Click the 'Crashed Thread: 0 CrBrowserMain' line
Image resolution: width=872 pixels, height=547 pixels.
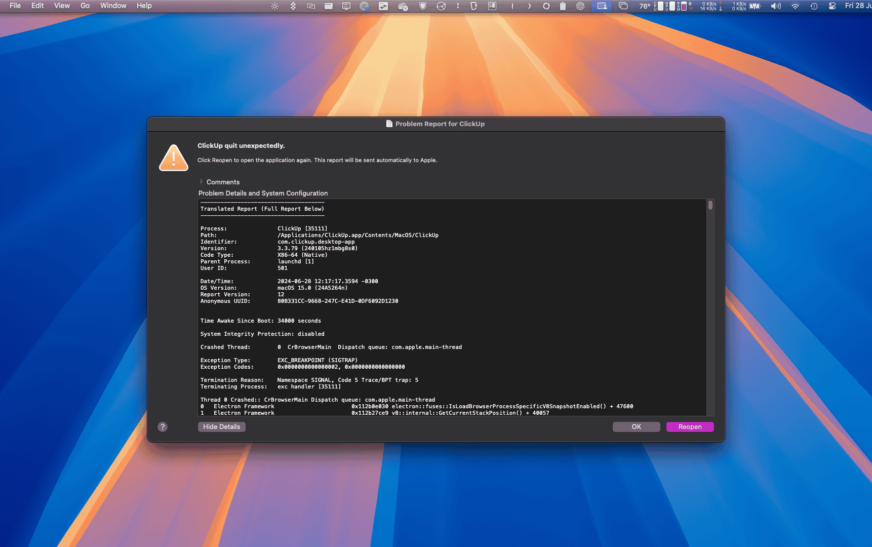coord(331,347)
